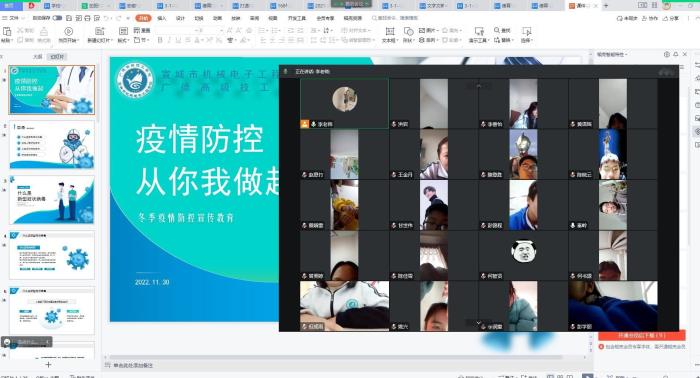Screen dimensions: 700x378
Task: Open the Insert ribbon tab
Action: (162, 18)
